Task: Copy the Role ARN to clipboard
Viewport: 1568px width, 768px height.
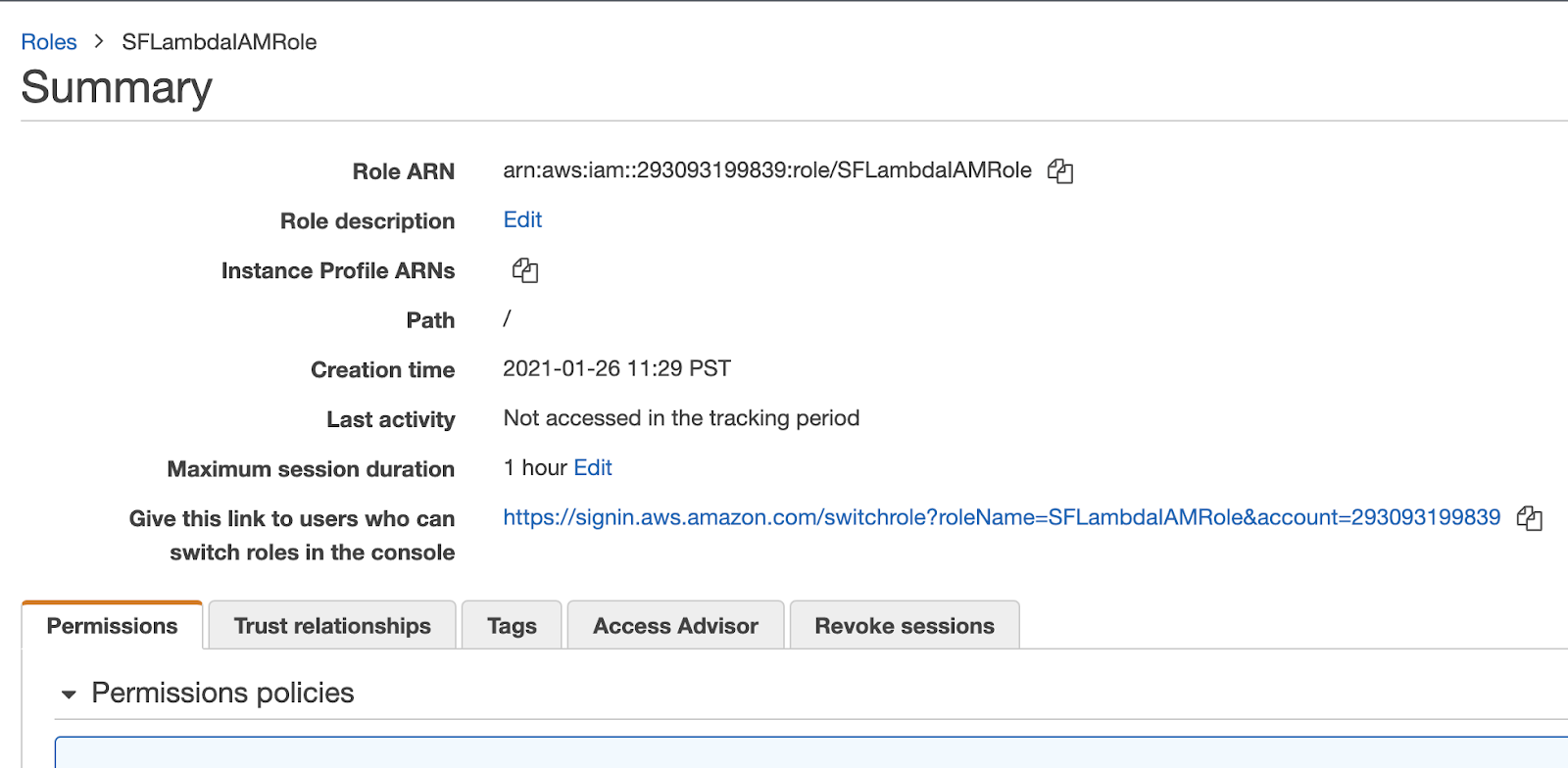Action: [1059, 171]
